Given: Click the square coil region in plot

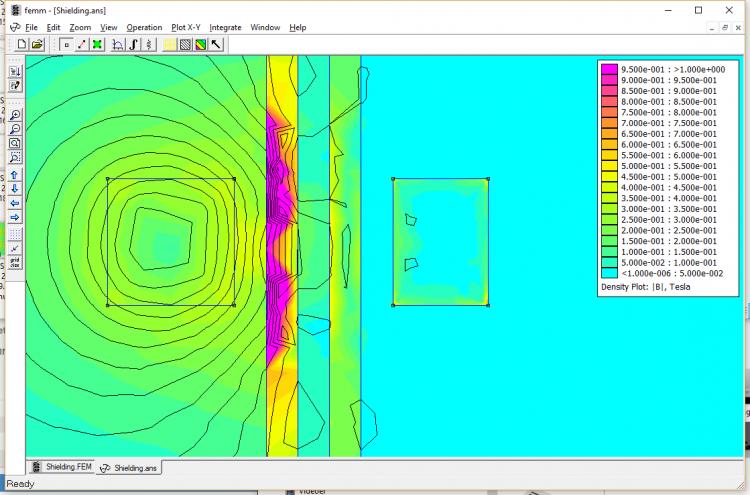Looking at the screenshot, I should [170, 242].
